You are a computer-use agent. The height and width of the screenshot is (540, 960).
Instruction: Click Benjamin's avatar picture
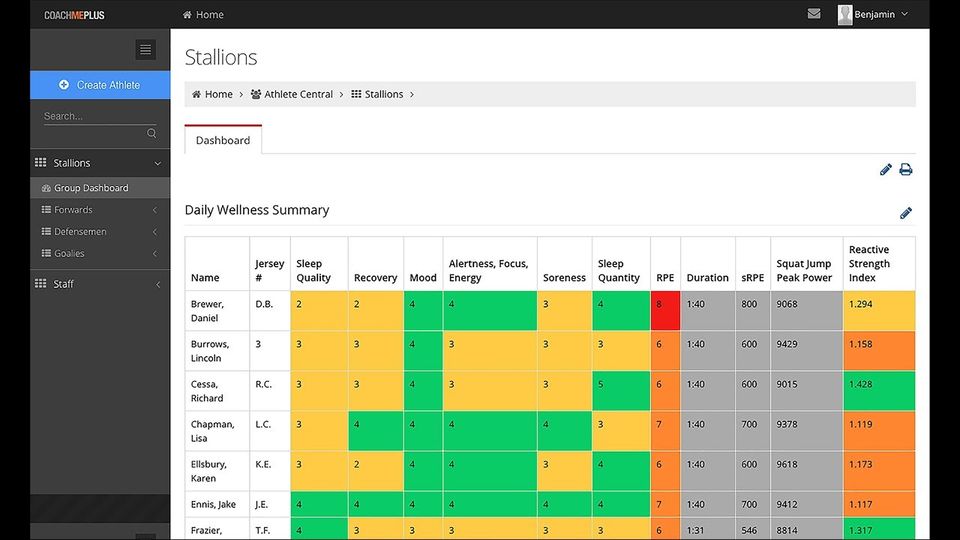tap(845, 15)
